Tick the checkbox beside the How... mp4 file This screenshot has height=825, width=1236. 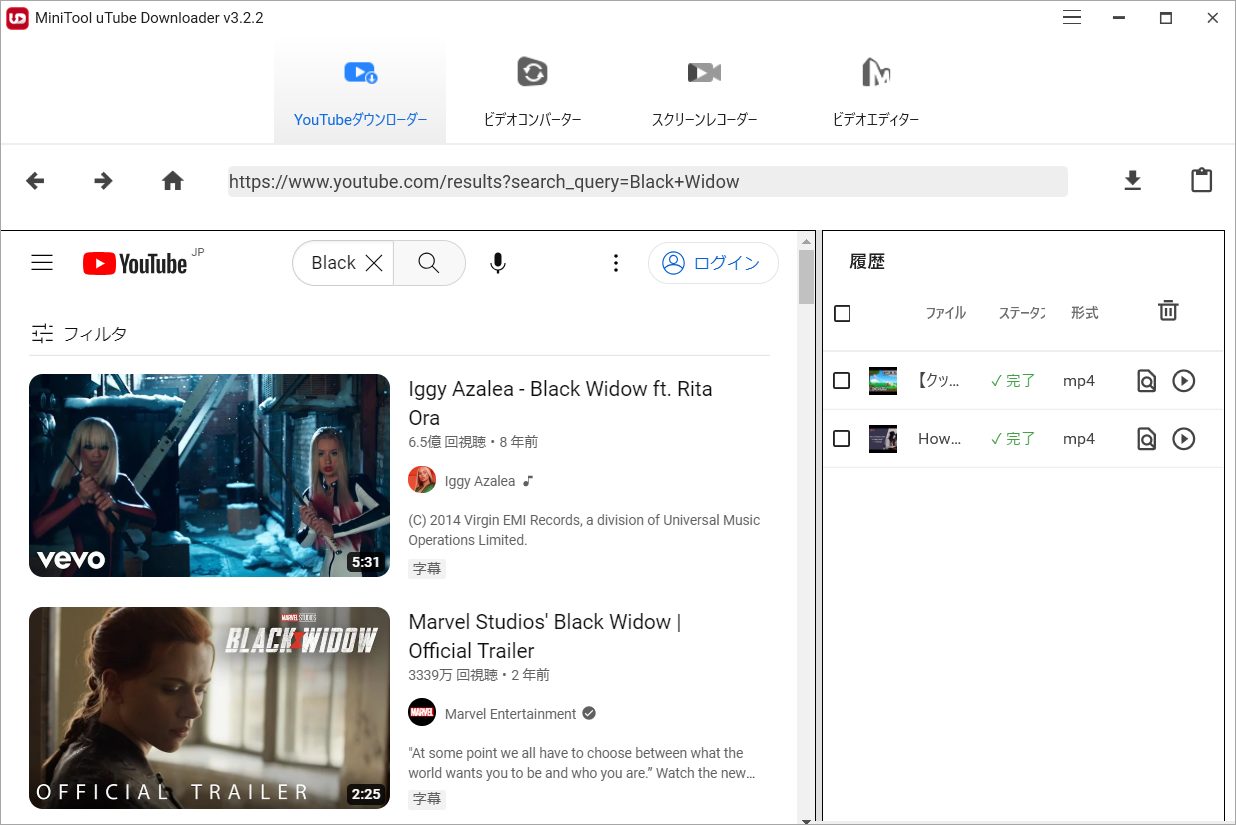pyautogui.click(x=841, y=438)
